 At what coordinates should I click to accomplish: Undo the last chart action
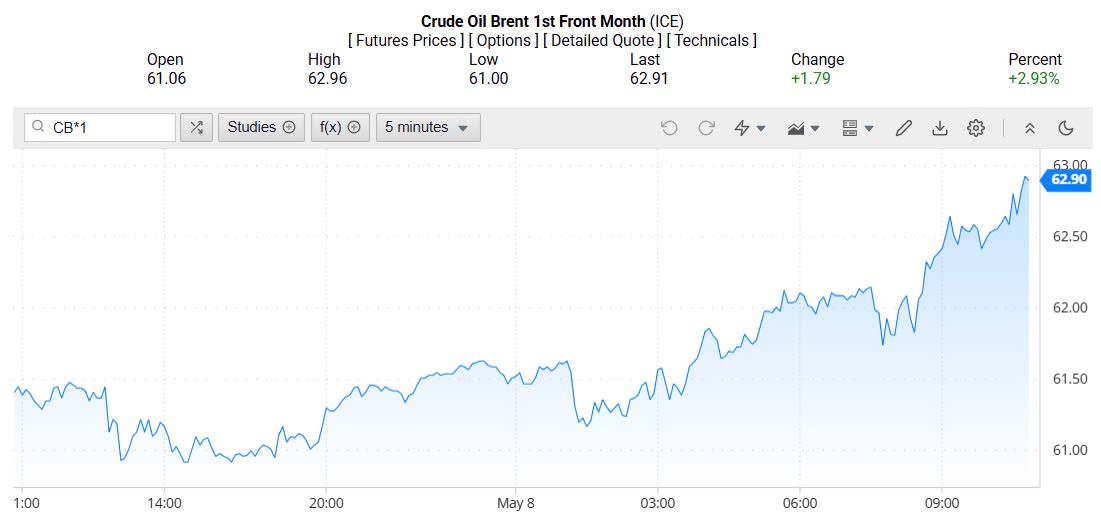tap(669, 128)
